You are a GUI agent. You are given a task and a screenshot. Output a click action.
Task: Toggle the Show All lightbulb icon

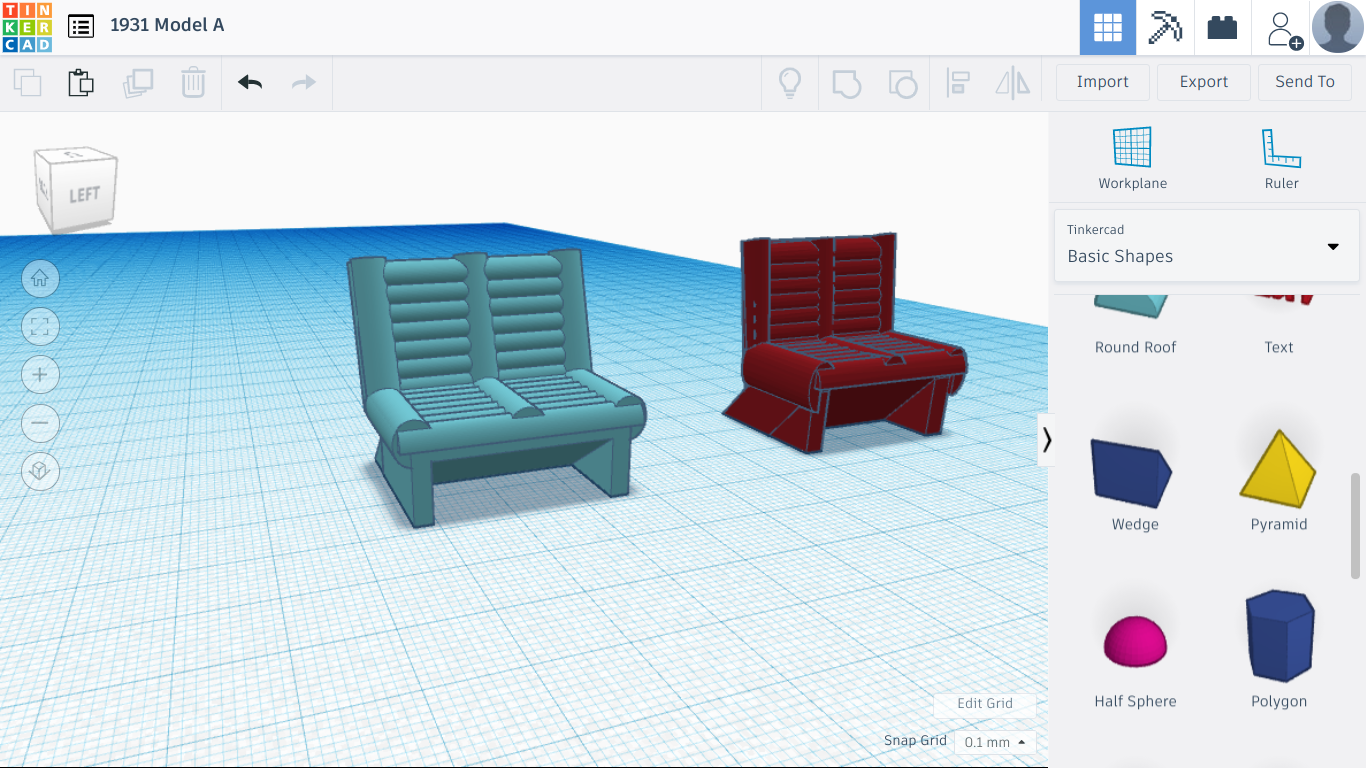tap(790, 82)
